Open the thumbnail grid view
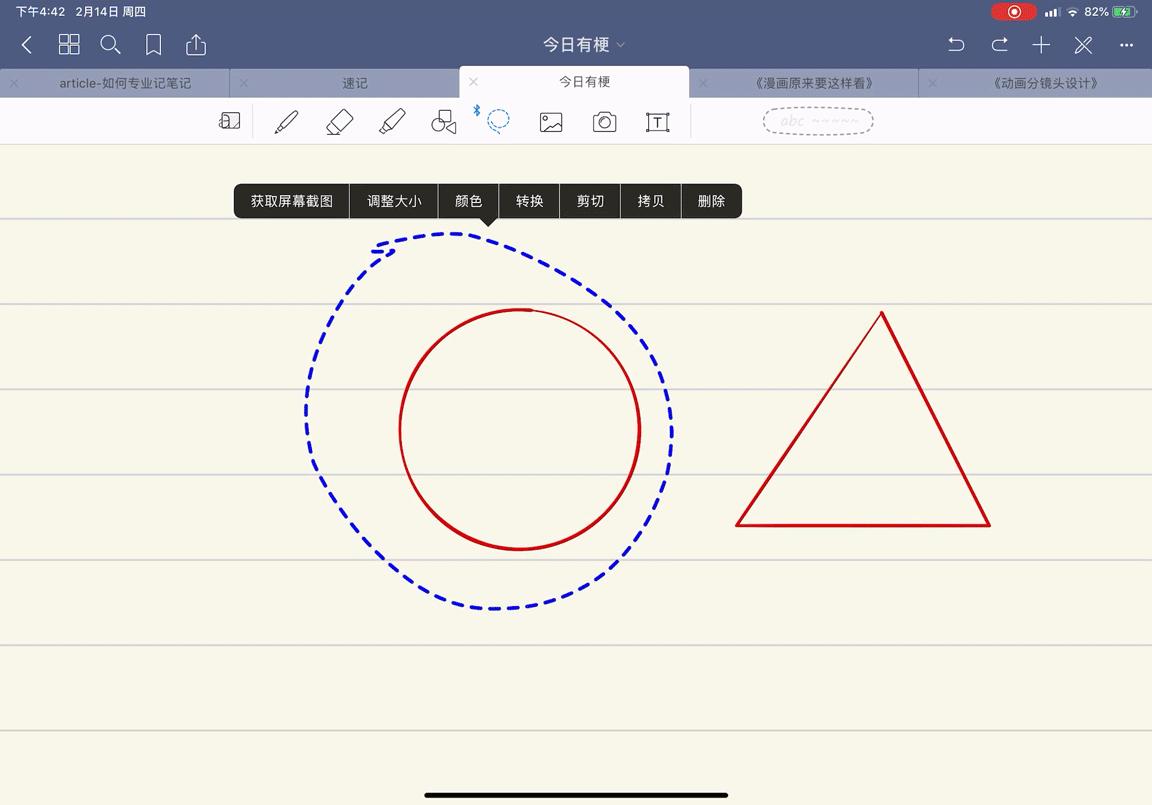Image resolution: width=1152 pixels, height=805 pixels. coord(69,44)
